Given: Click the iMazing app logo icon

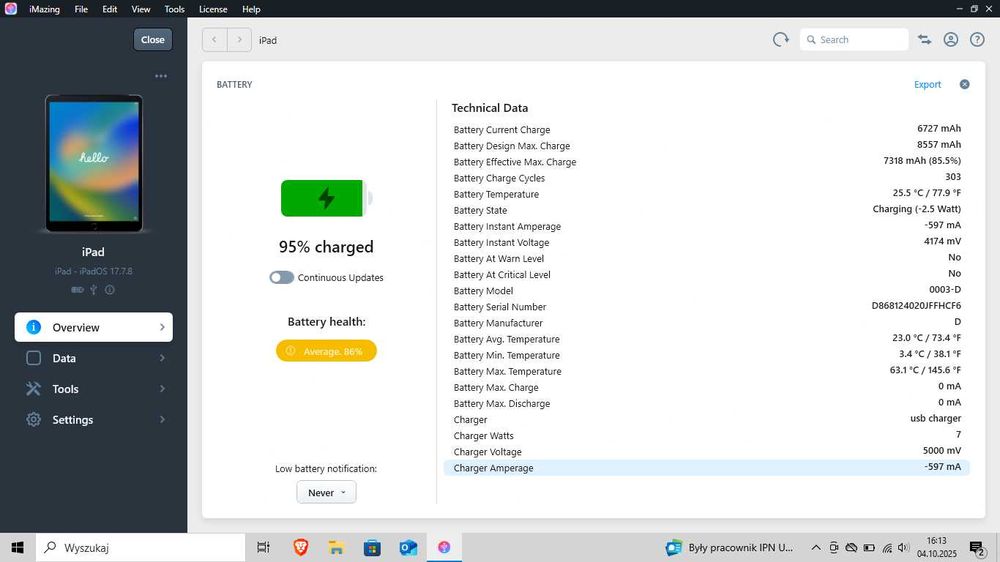Looking at the screenshot, I should [x=10, y=9].
